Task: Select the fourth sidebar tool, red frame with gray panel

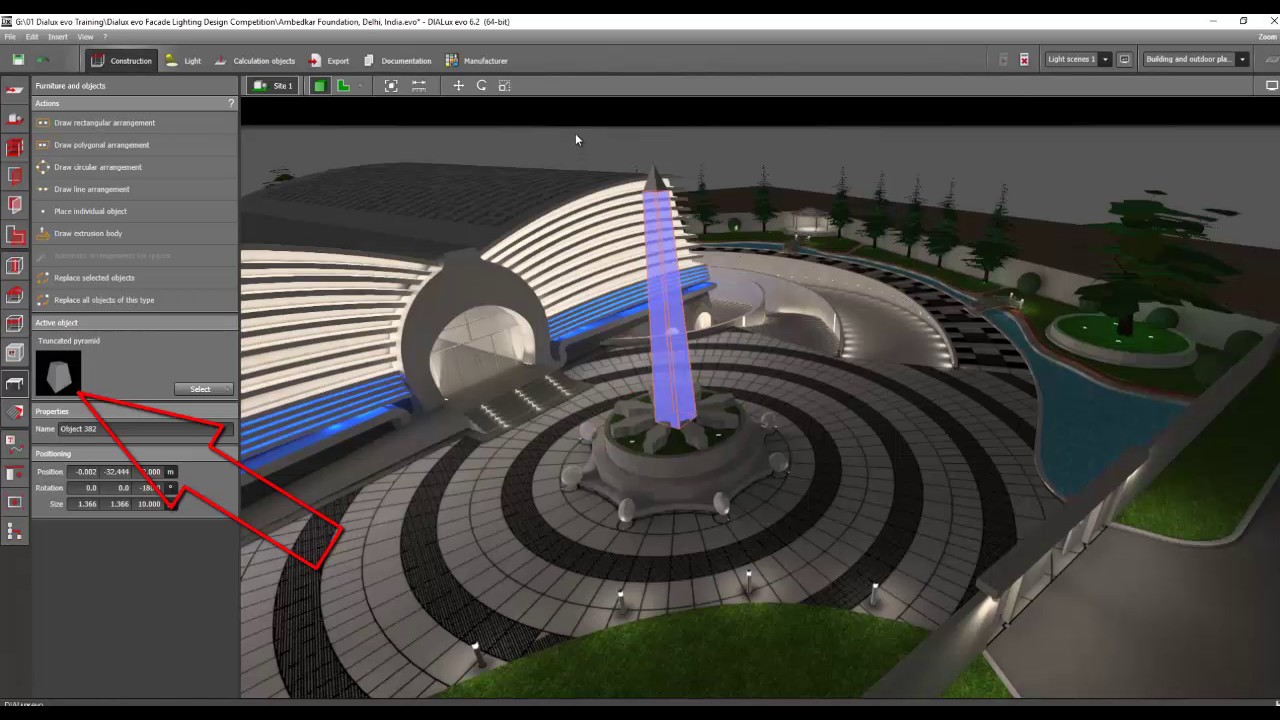Action: (x=15, y=177)
